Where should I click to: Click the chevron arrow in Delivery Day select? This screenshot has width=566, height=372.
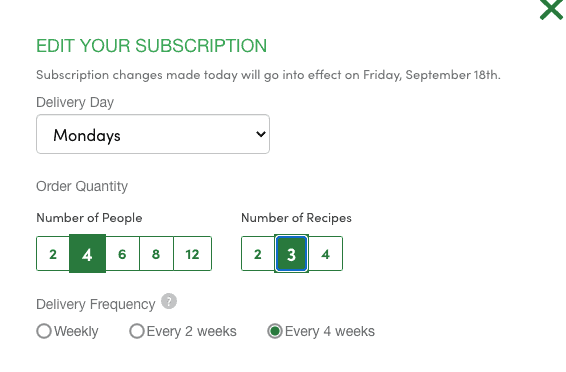coord(261,134)
